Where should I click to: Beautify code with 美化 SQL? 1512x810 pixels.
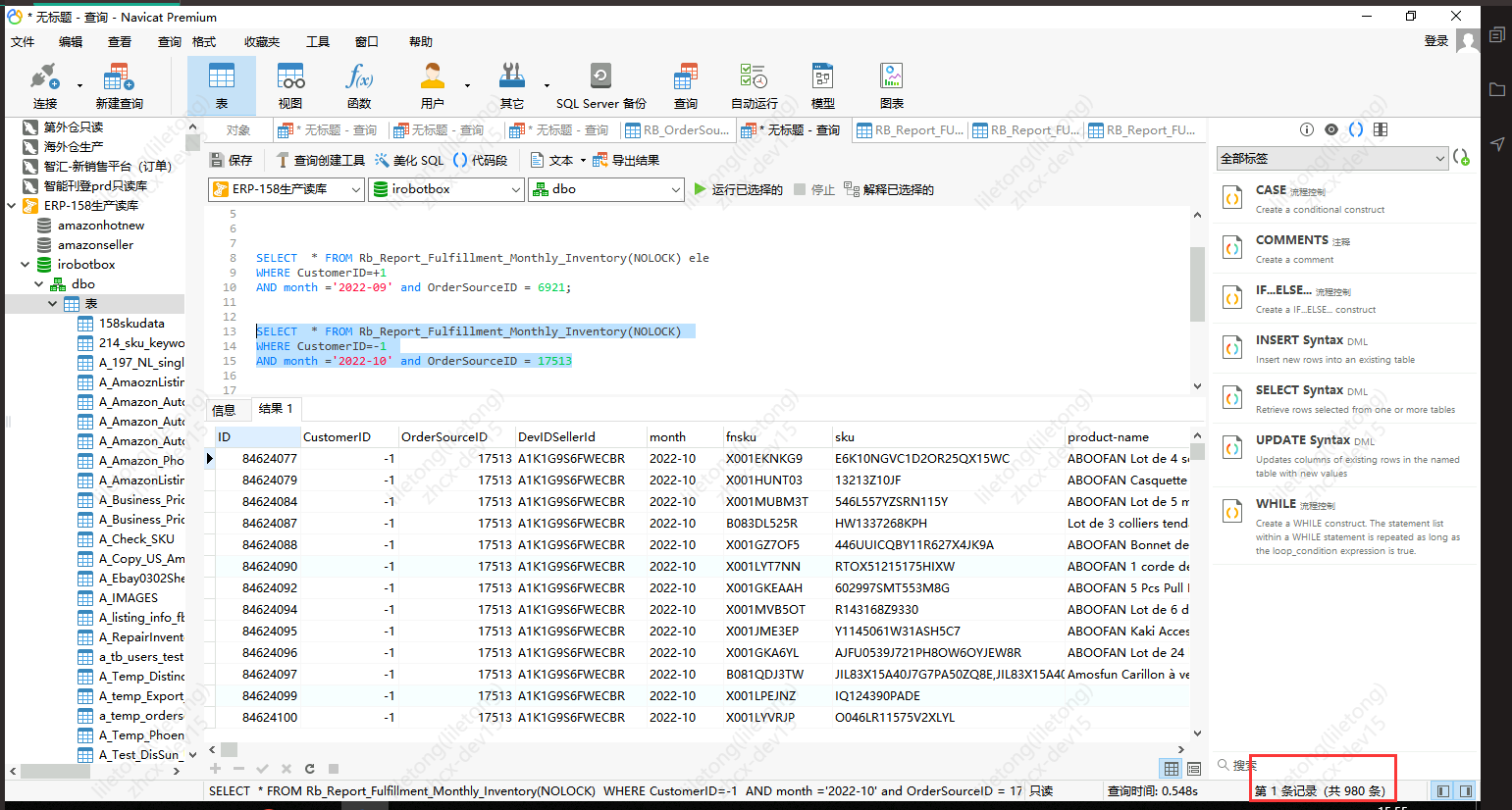point(409,160)
